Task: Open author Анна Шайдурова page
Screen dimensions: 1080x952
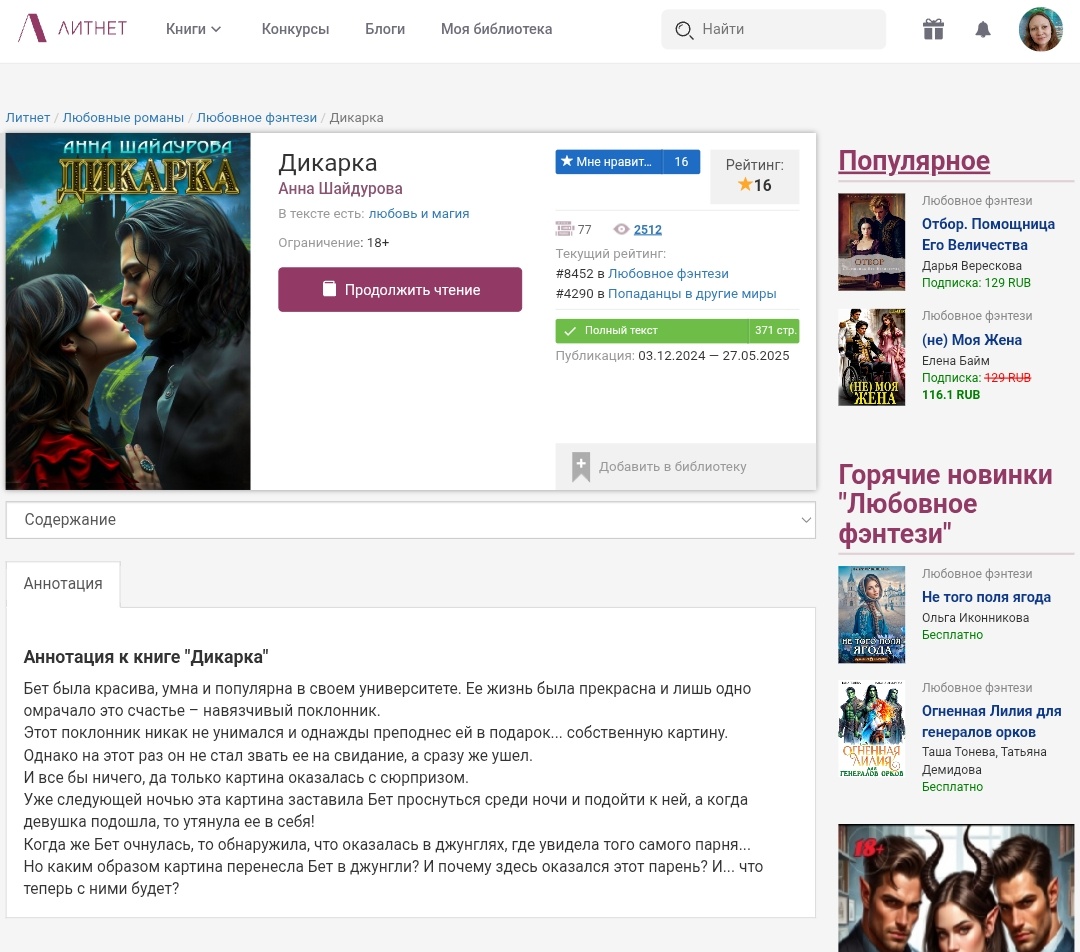Action: pyautogui.click(x=340, y=189)
